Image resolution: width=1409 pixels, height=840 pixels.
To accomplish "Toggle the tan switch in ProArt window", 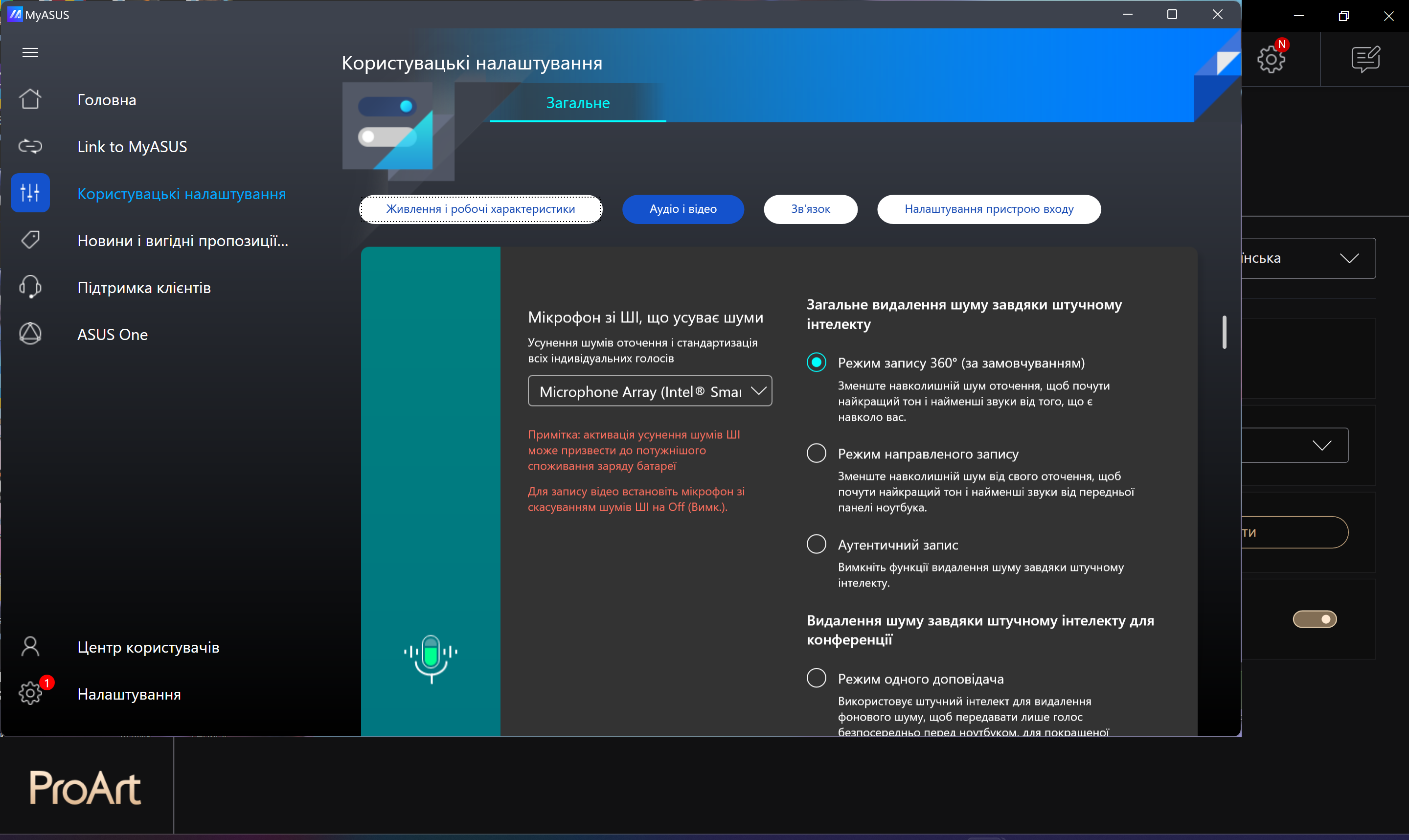I will pos(1315,619).
